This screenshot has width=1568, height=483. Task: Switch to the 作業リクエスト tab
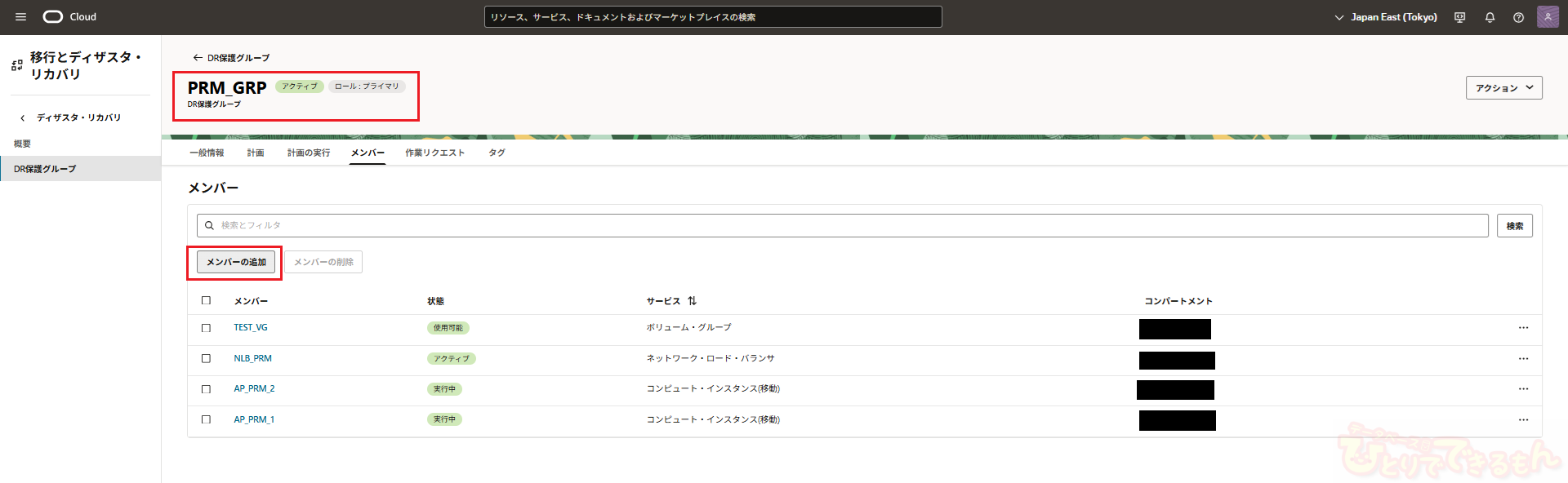tap(434, 153)
